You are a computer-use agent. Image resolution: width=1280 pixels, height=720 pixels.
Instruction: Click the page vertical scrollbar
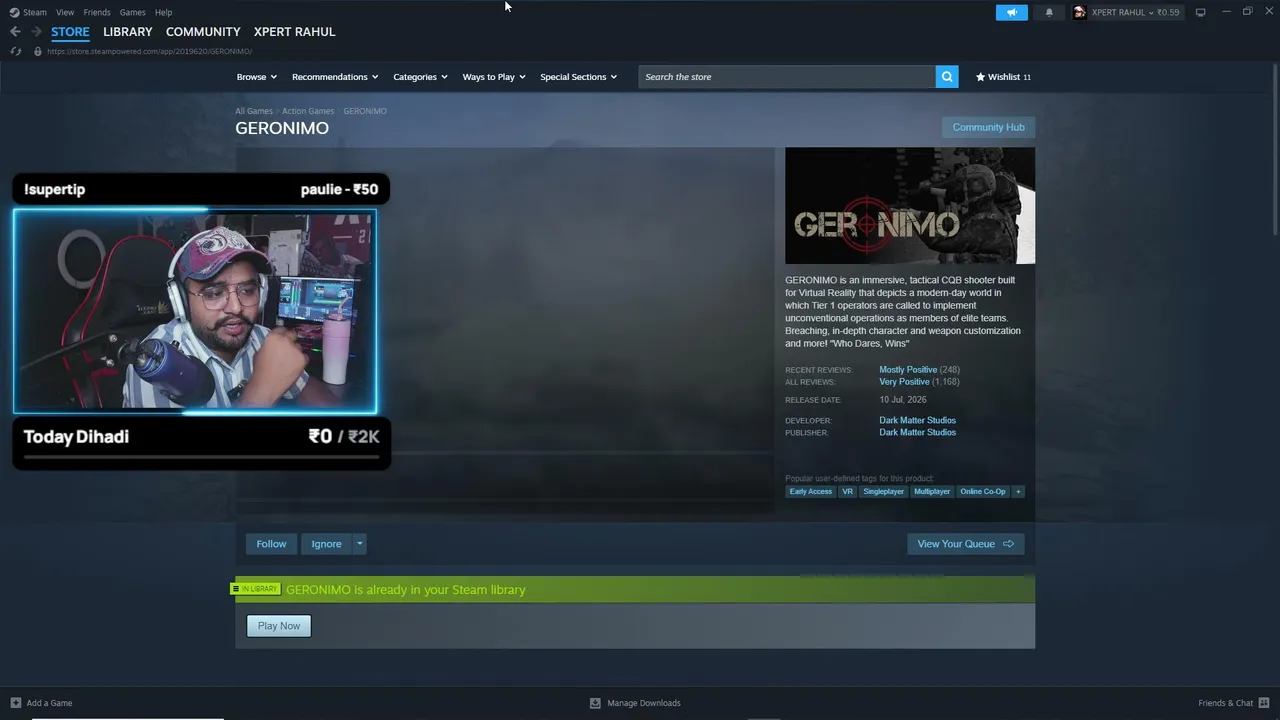(x=1275, y=150)
